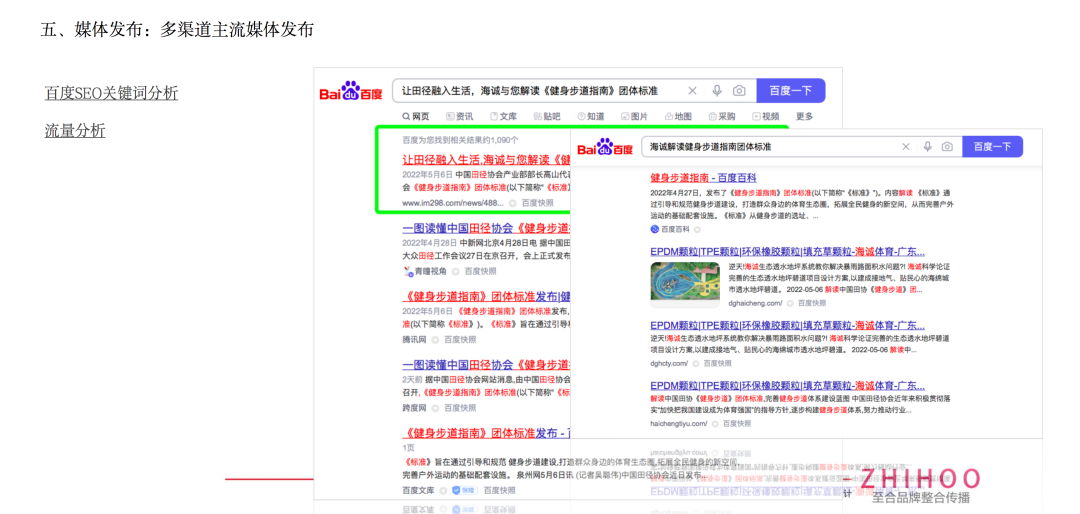This screenshot has width=1080, height=514.
Task: Click 百度为您找到相关结果约1,090个 text
Action: [461, 140]
